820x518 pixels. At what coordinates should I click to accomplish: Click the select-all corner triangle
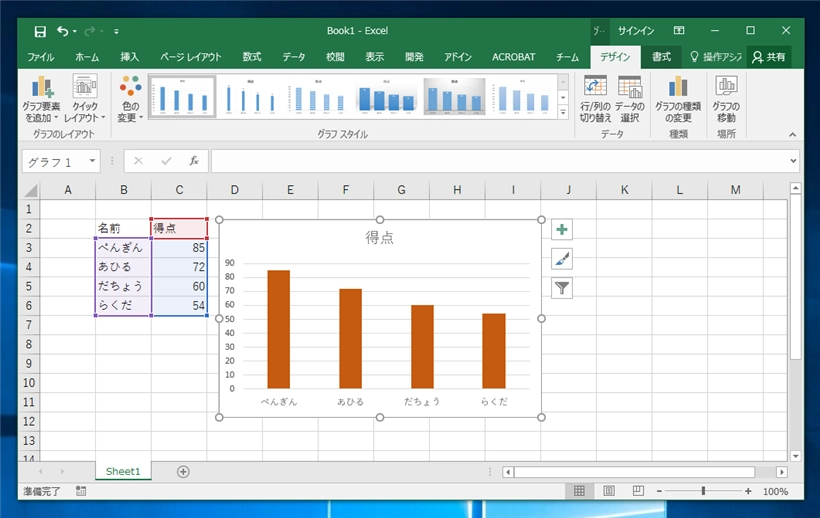[x=30, y=190]
